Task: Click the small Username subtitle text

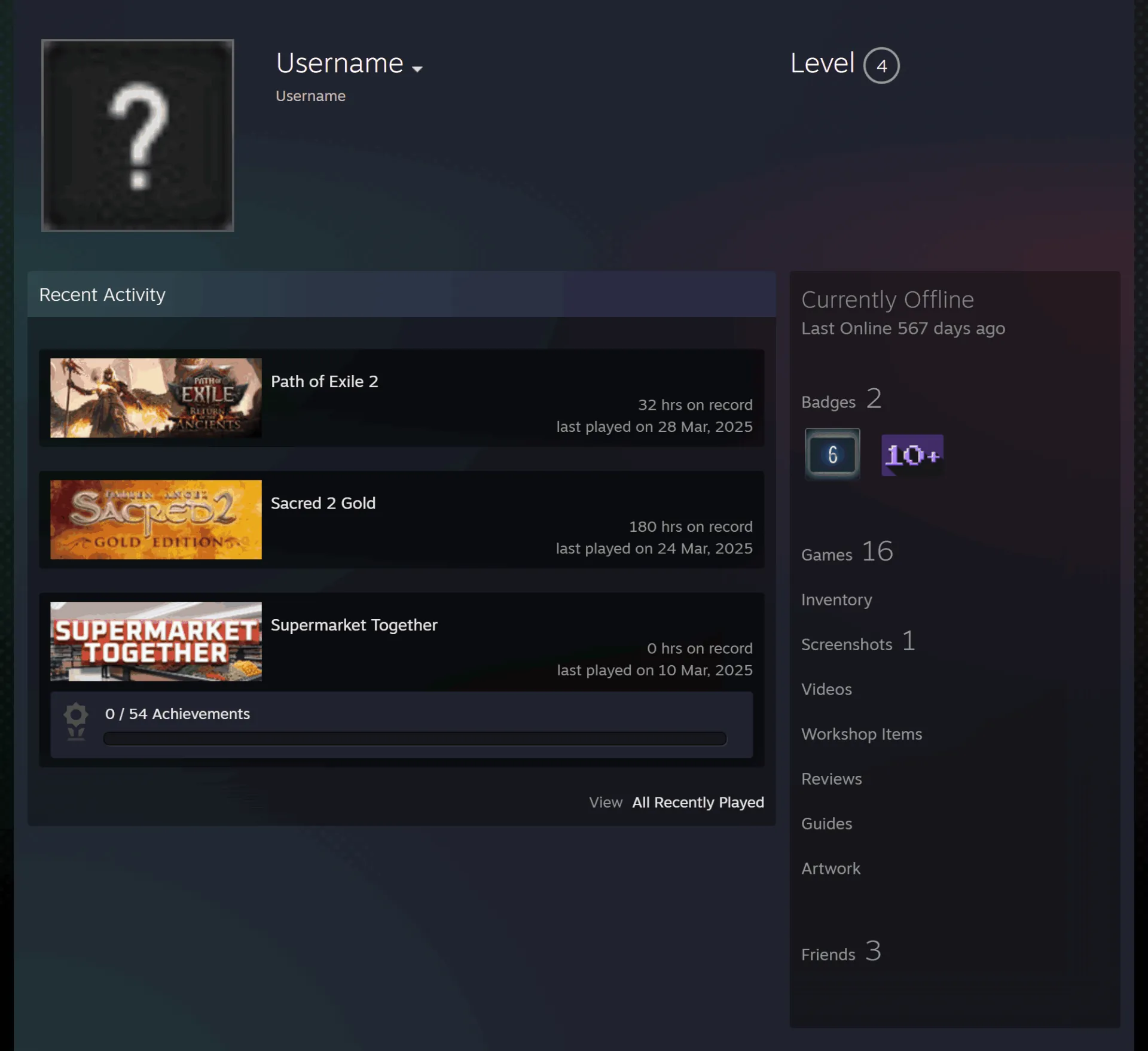Action: click(x=310, y=96)
